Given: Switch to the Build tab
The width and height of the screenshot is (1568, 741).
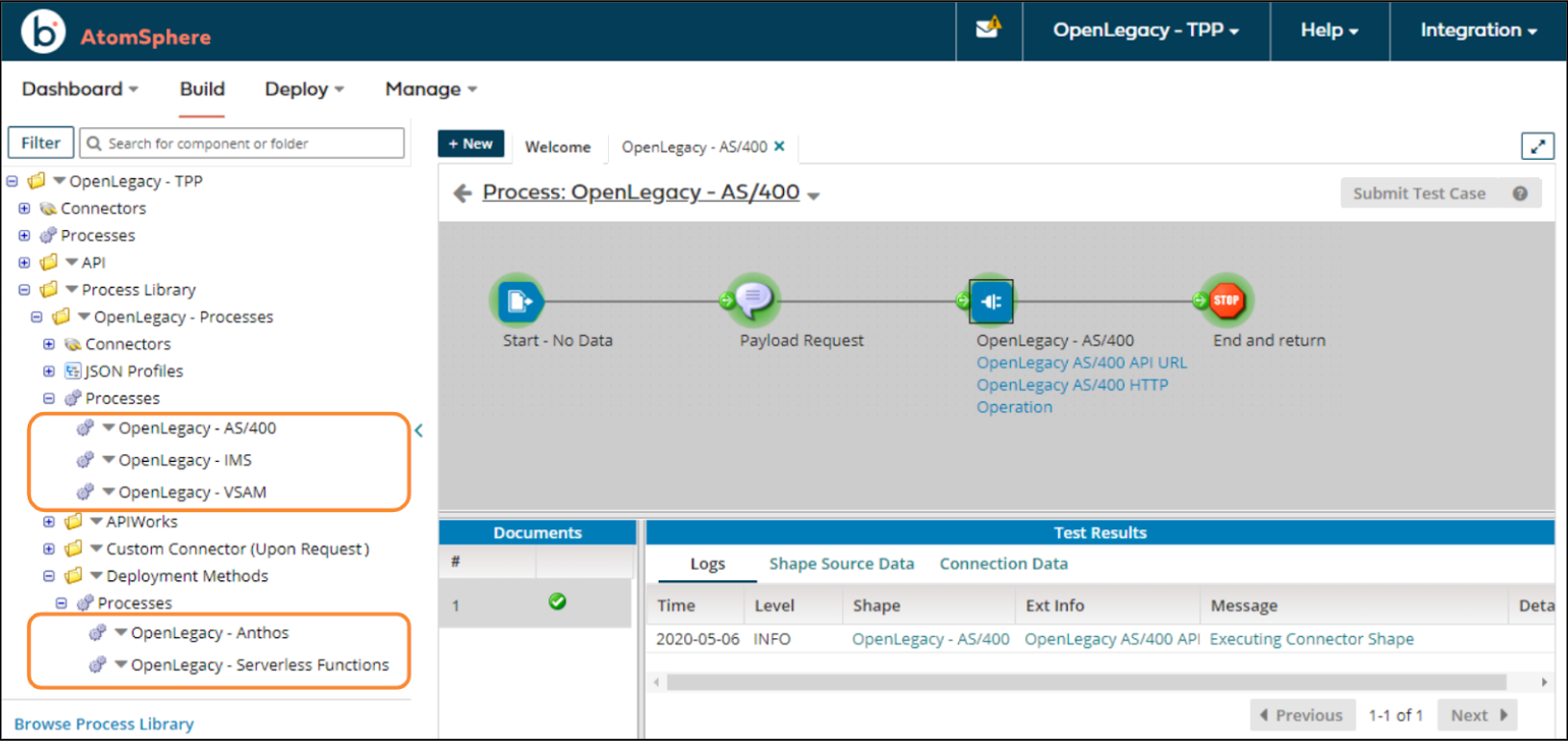Looking at the screenshot, I should [202, 89].
